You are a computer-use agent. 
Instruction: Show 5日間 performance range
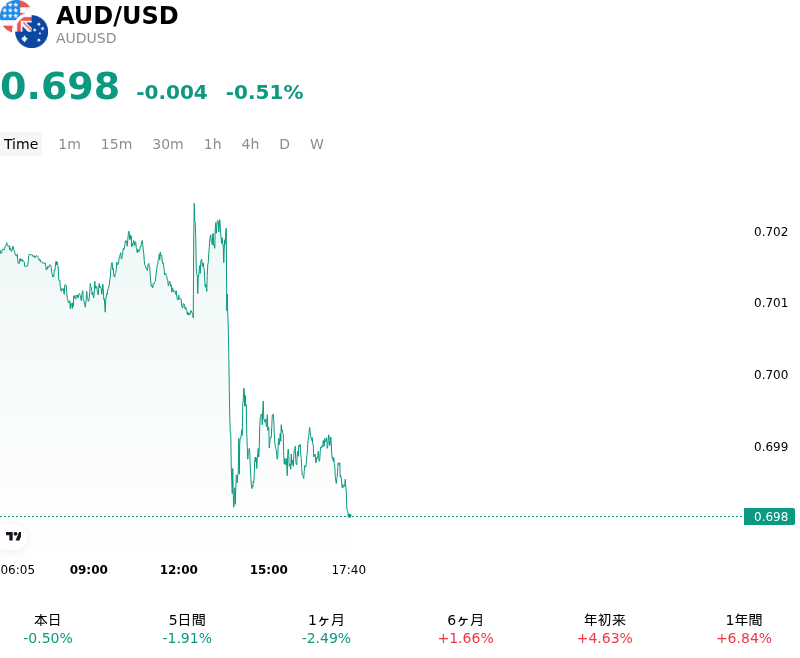(x=187, y=629)
